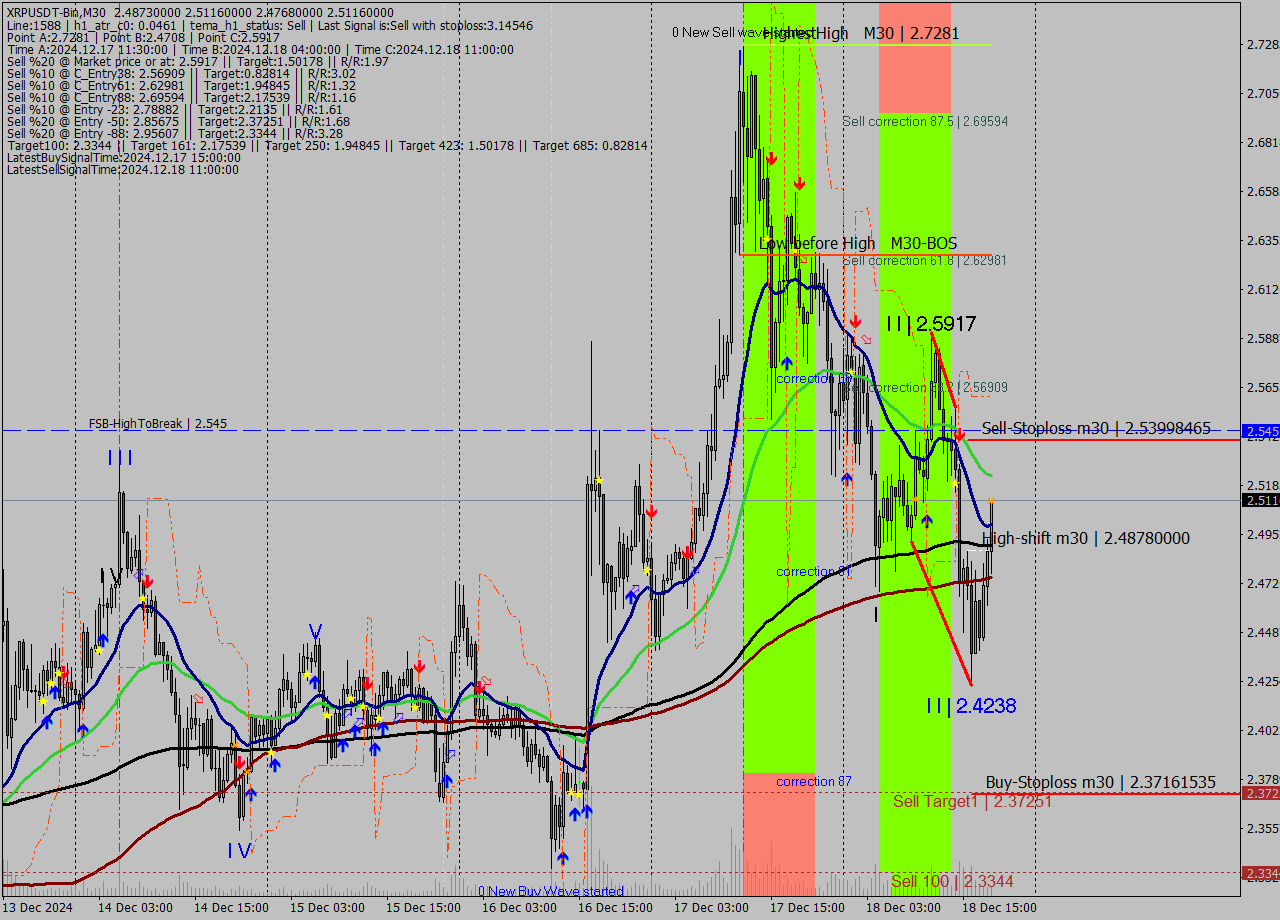Click 'Sell correction 87.5 | 2.69594' label

pos(925,121)
